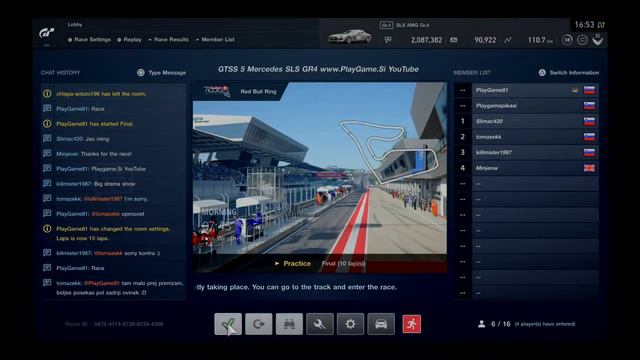Viewport: 640px width, 360px height.
Task: Open room options with the gear icon
Action: 351,324
